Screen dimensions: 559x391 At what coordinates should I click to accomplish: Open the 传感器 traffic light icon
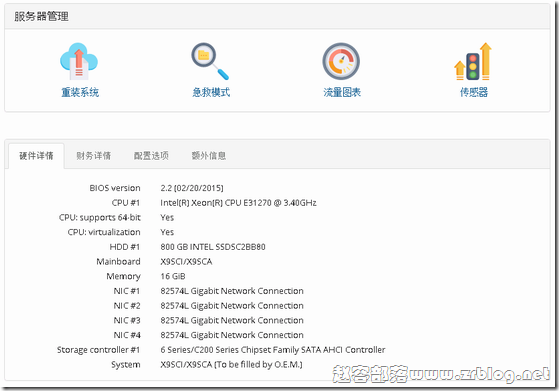(473, 61)
